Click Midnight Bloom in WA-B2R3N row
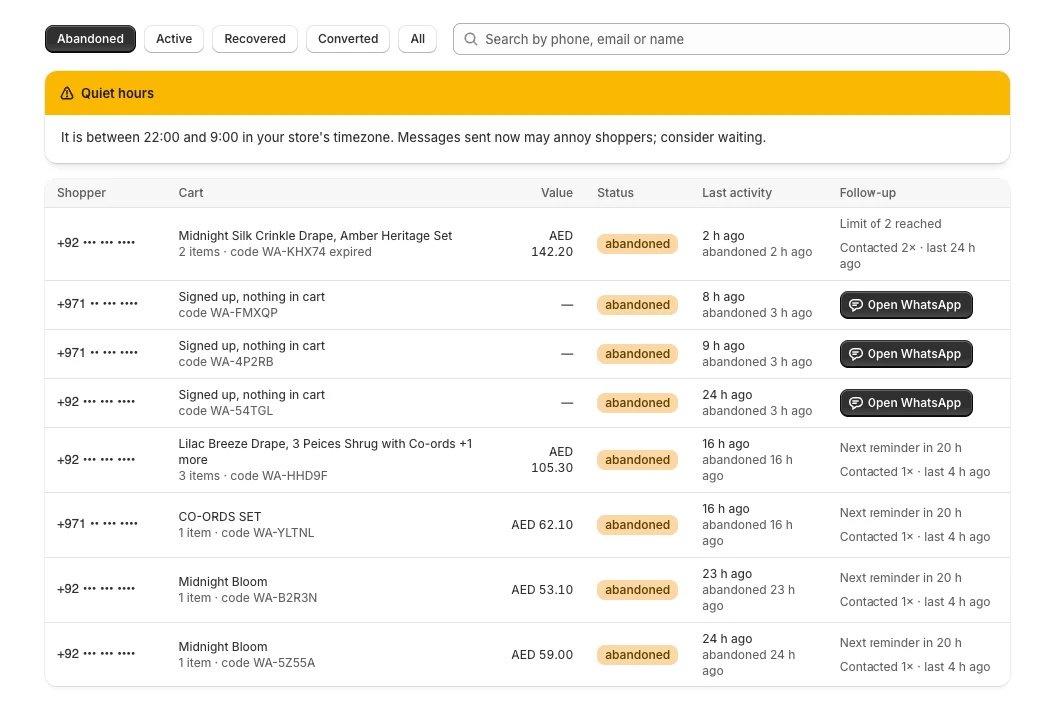1040x725 pixels. click(x=223, y=582)
